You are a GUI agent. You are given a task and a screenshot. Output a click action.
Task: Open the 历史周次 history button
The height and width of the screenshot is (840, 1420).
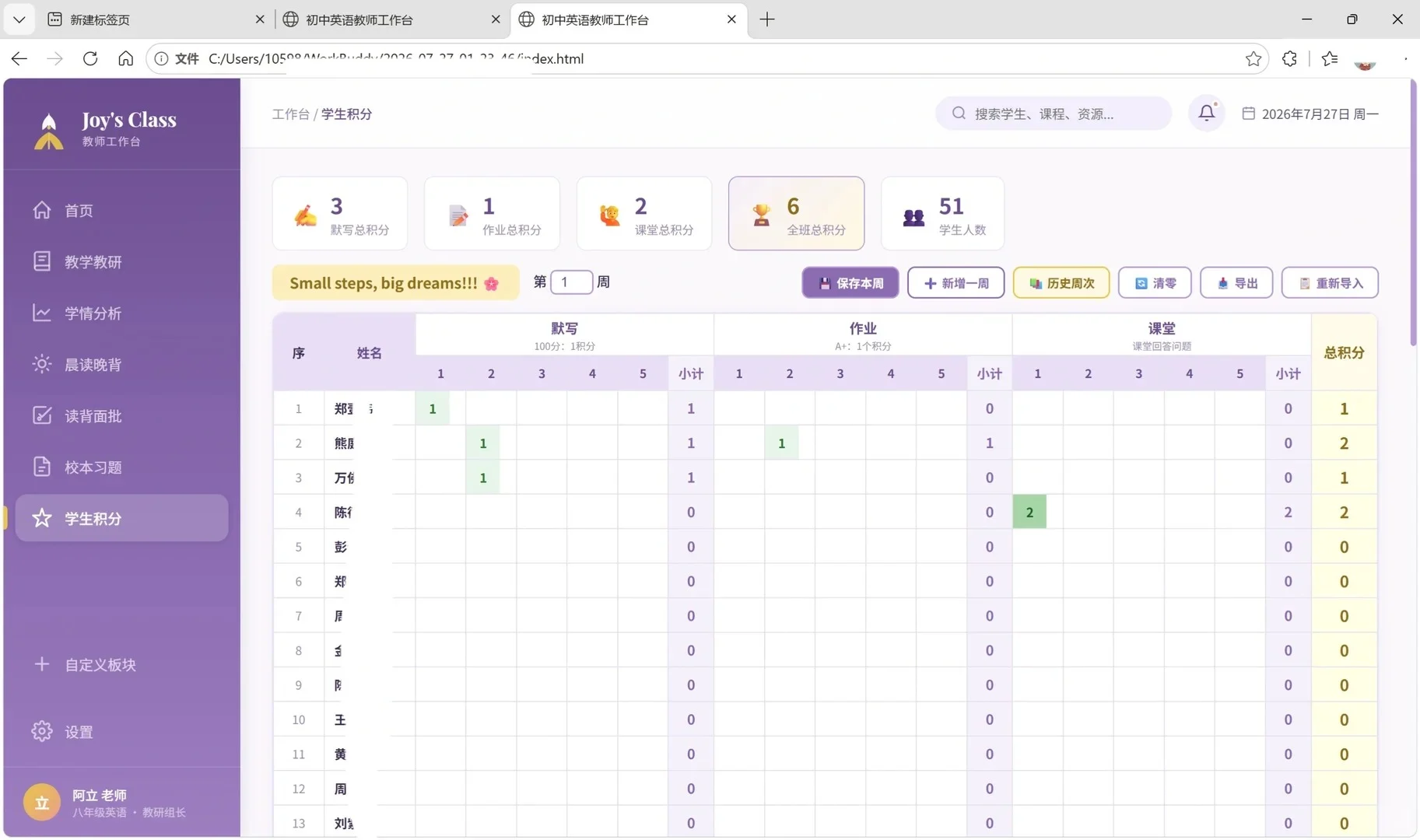pyautogui.click(x=1061, y=283)
